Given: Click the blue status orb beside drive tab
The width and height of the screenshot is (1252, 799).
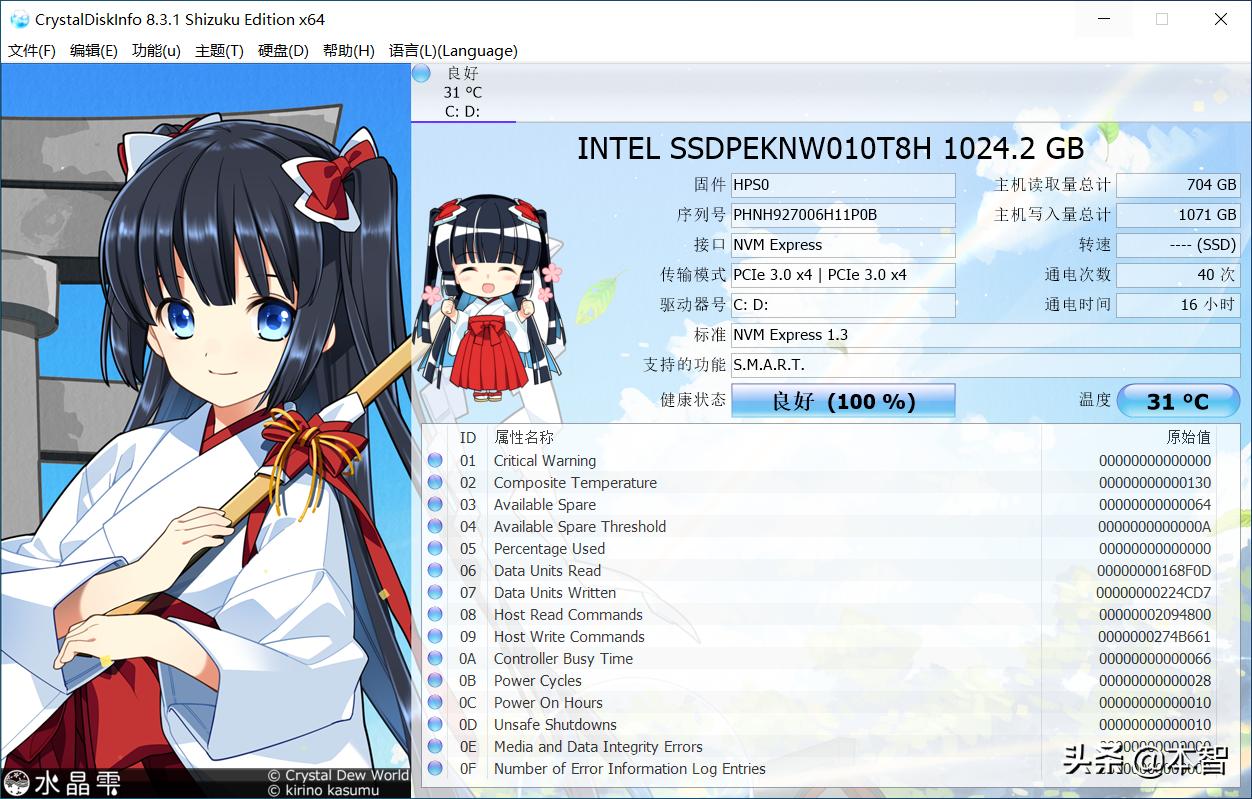Looking at the screenshot, I should (422, 73).
